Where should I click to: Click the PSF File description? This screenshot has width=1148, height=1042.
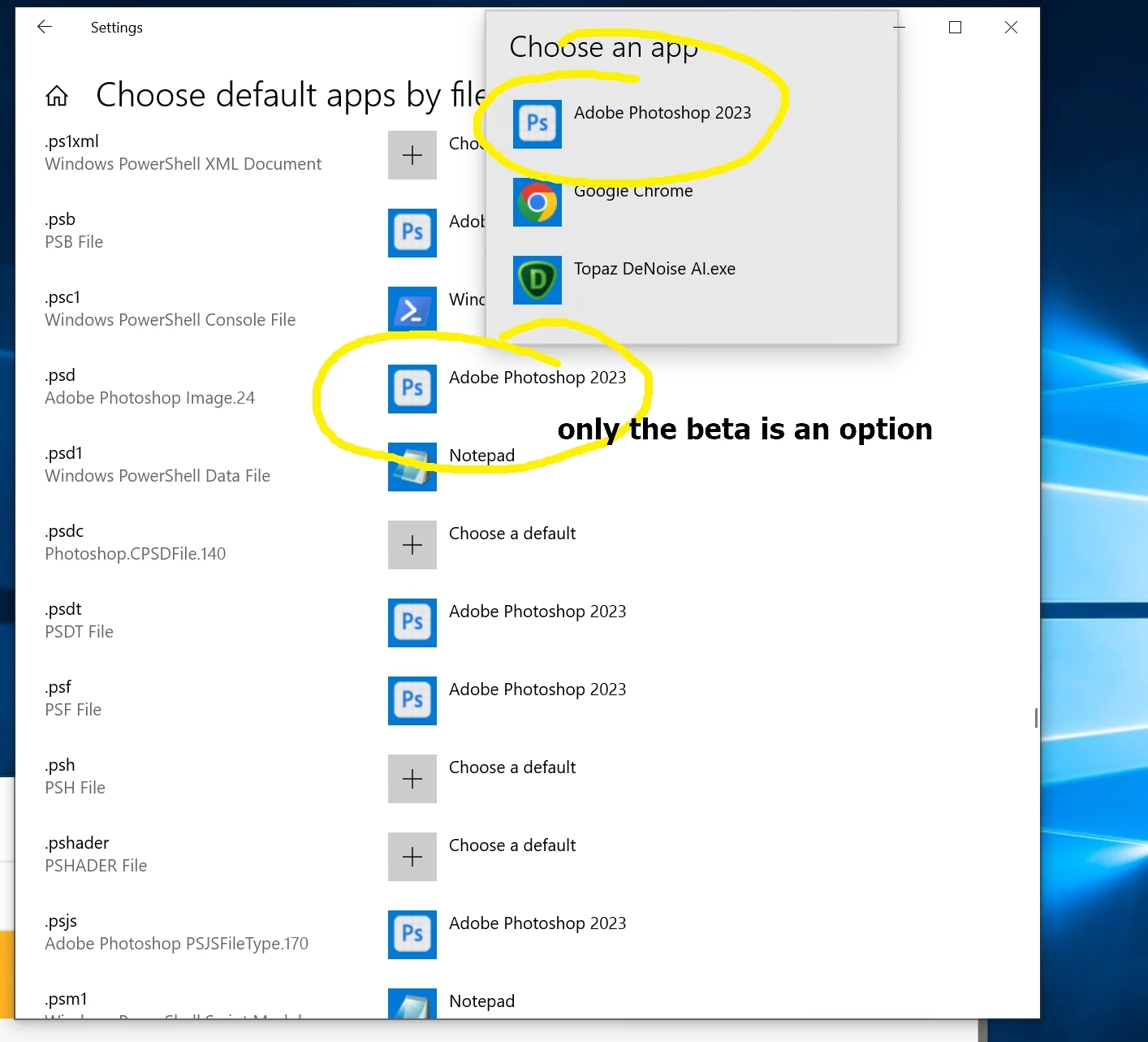coord(73,710)
